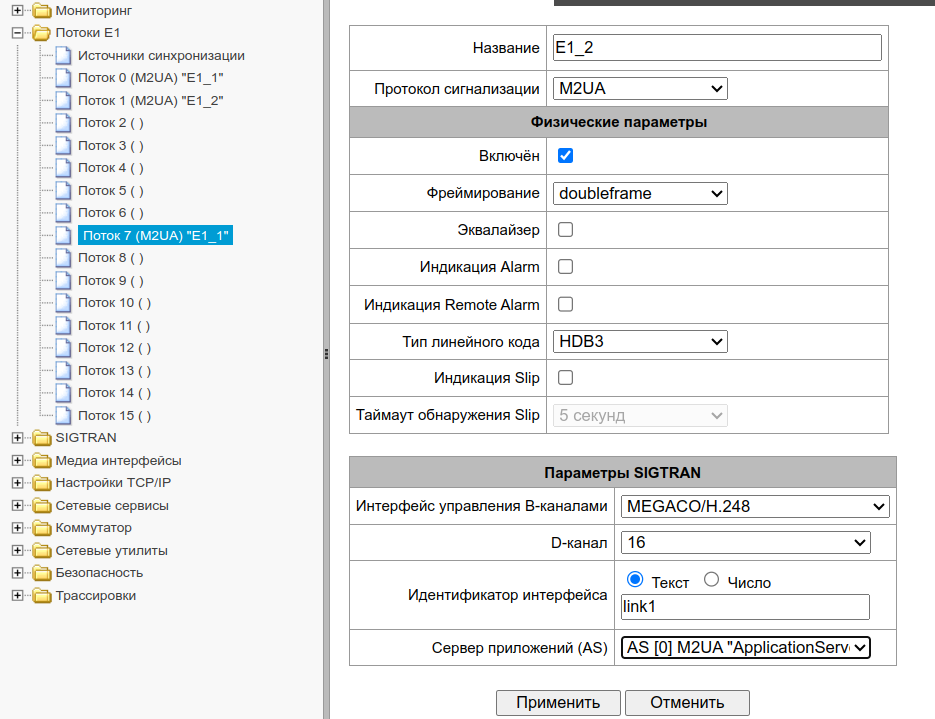Click the Поток 3 document icon
Image resolution: width=935 pixels, height=719 pixels.
63,146
